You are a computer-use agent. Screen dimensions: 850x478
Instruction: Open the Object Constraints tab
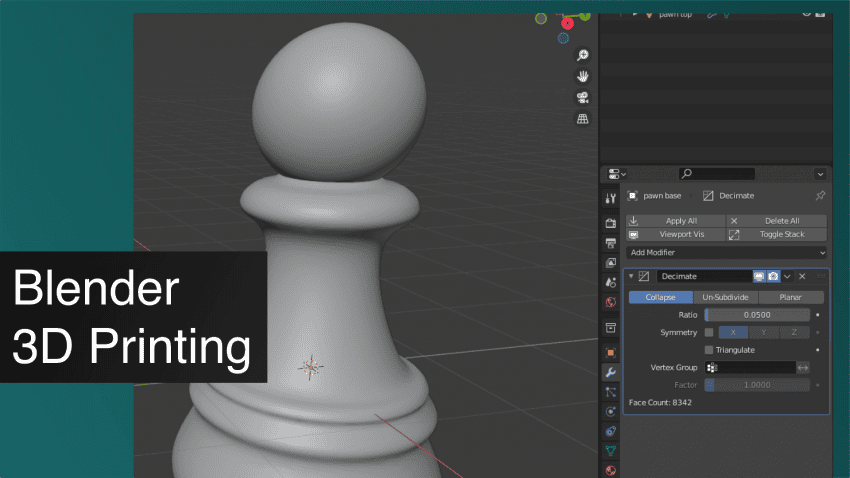(x=611, y=431)
